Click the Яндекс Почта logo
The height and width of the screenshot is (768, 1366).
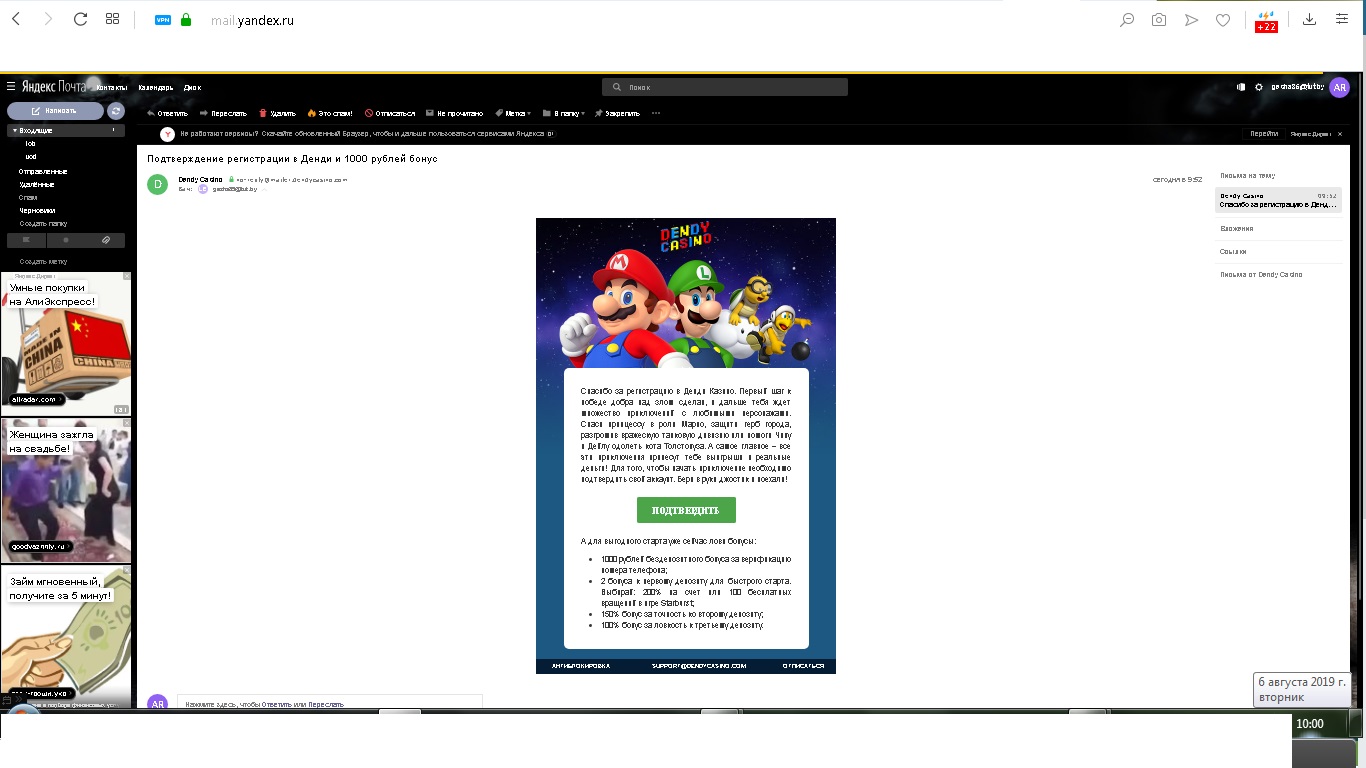point(54,87)
